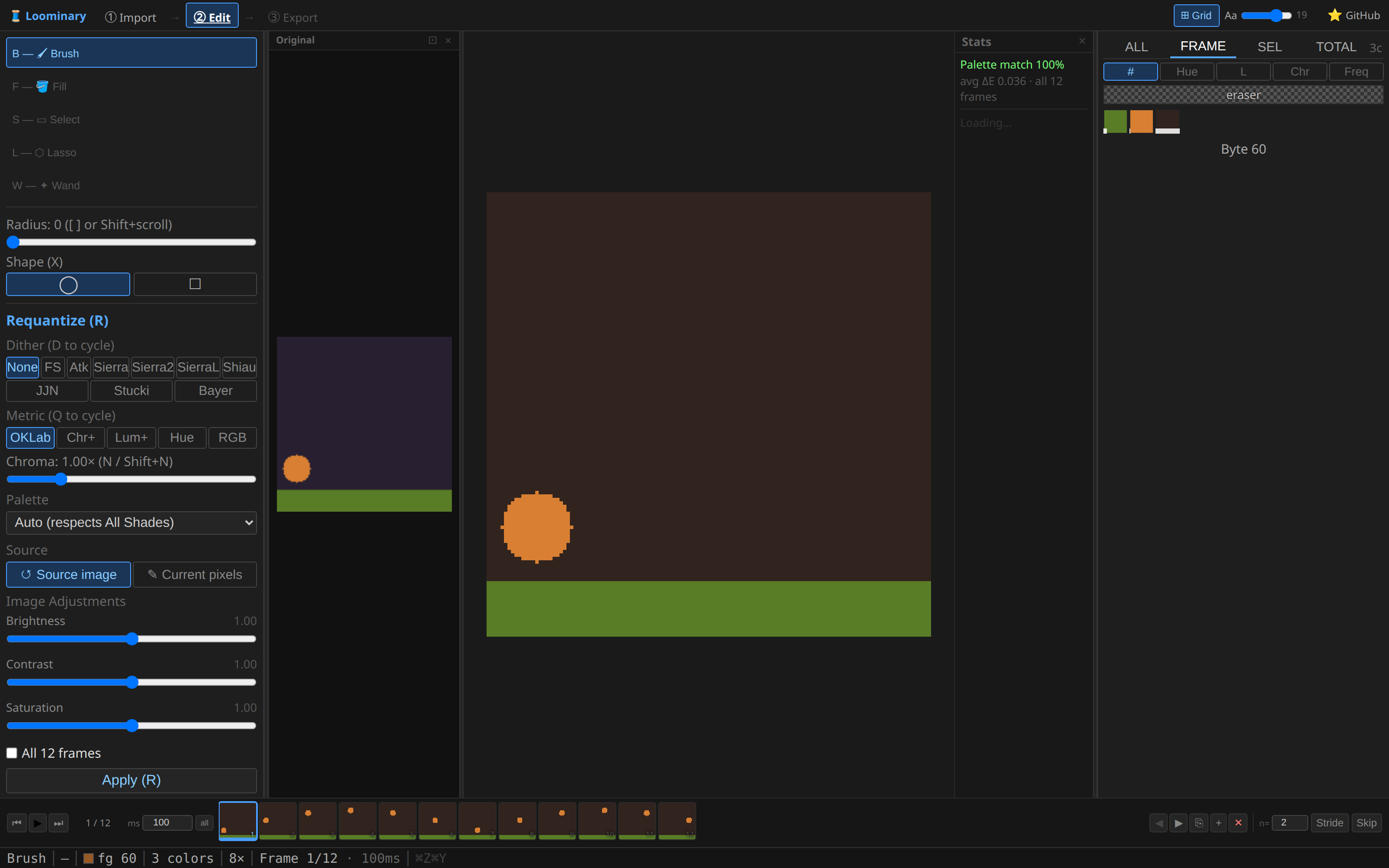Click Apply (R) button
The width and height of the screenshot is (1389, 868).
[131, 780]
